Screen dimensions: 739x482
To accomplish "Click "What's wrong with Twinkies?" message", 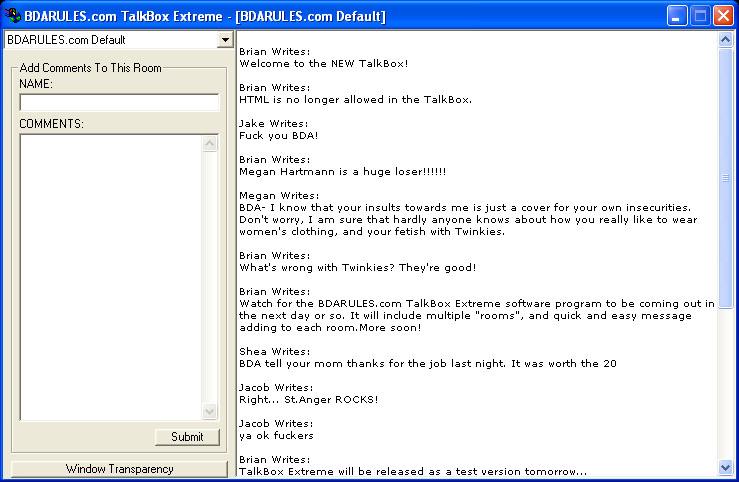I will click(x=358, y=268).
